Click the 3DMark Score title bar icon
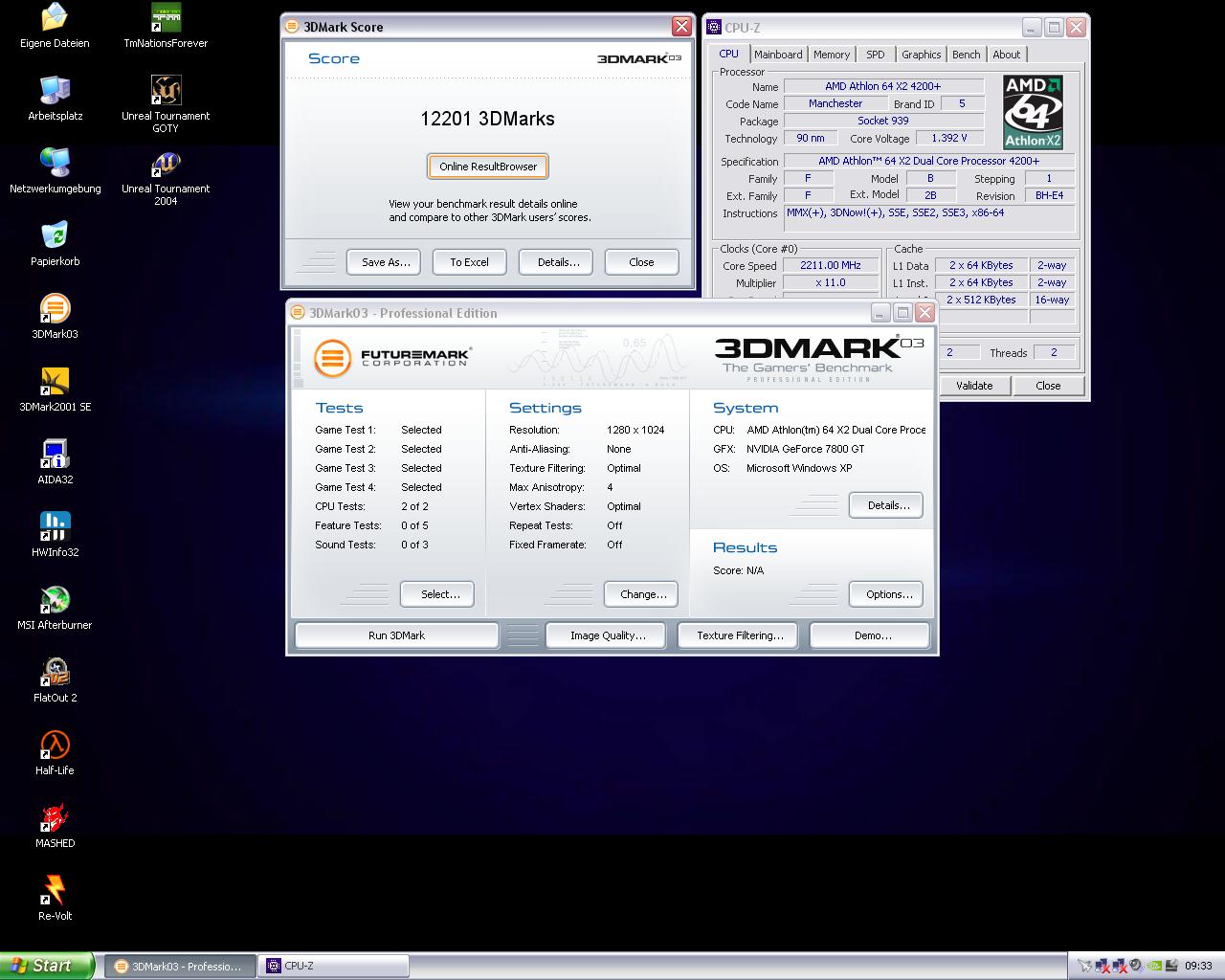 [x=293, y=27]
